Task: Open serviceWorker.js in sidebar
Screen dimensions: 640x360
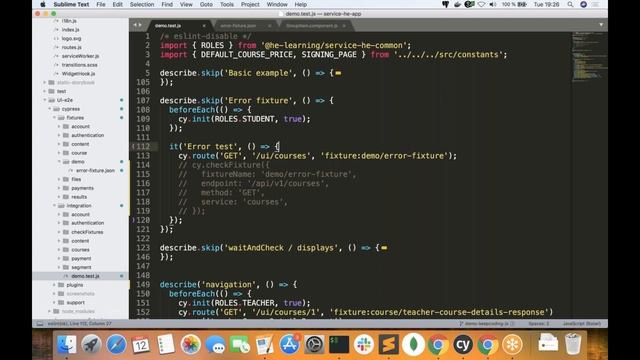Action: (80, 56)
